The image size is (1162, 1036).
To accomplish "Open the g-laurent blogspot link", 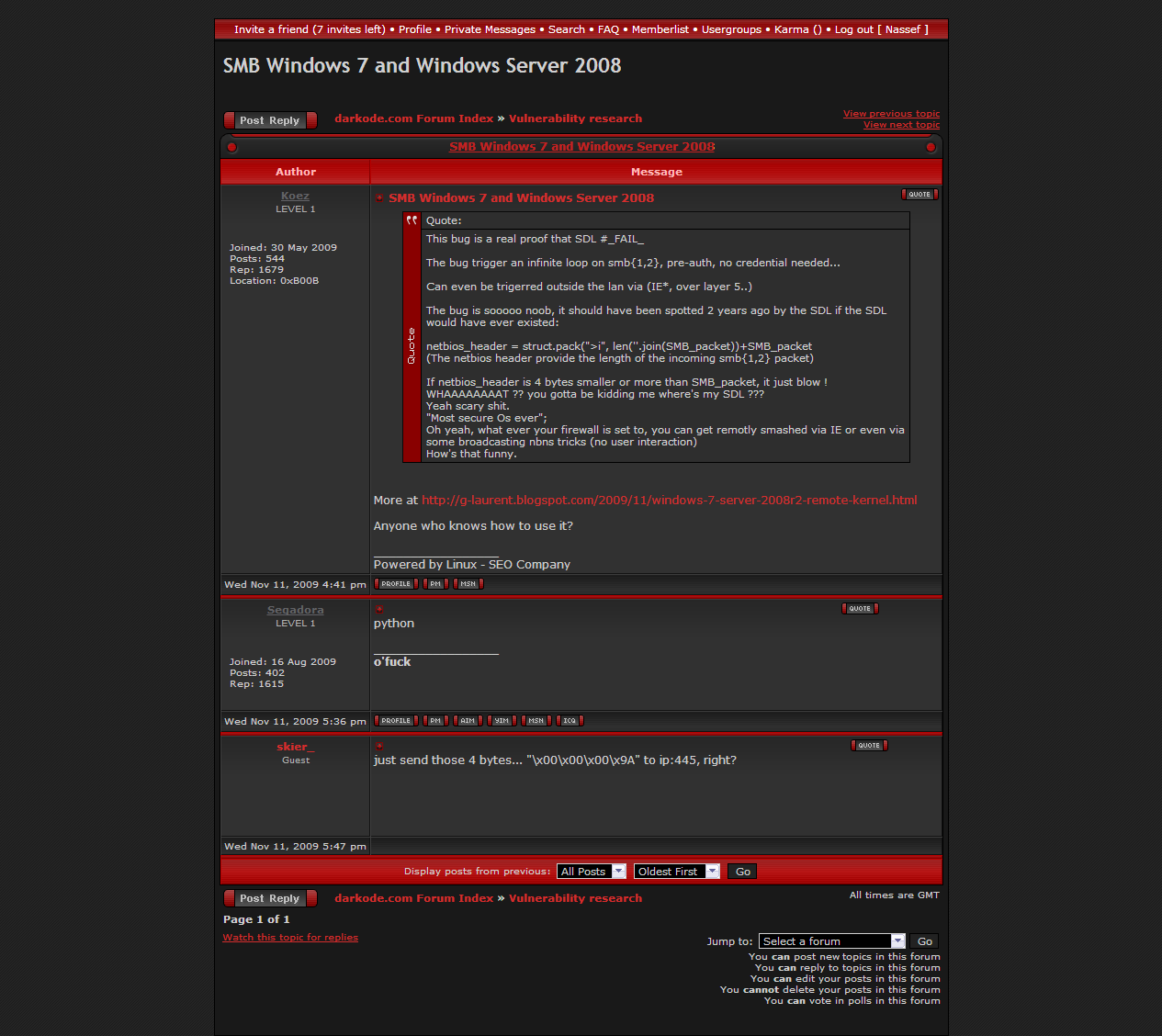I will point(669,501).
